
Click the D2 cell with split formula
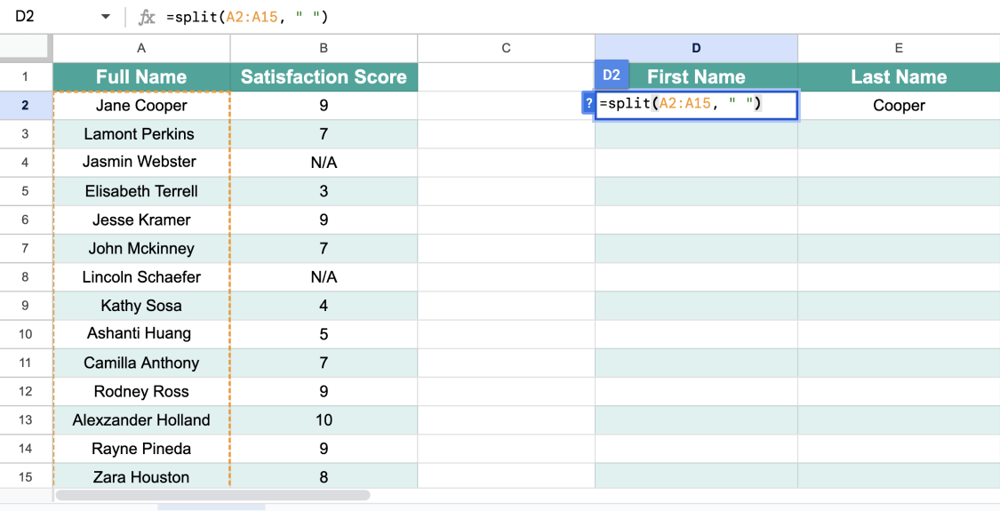[x=696, y=105]
